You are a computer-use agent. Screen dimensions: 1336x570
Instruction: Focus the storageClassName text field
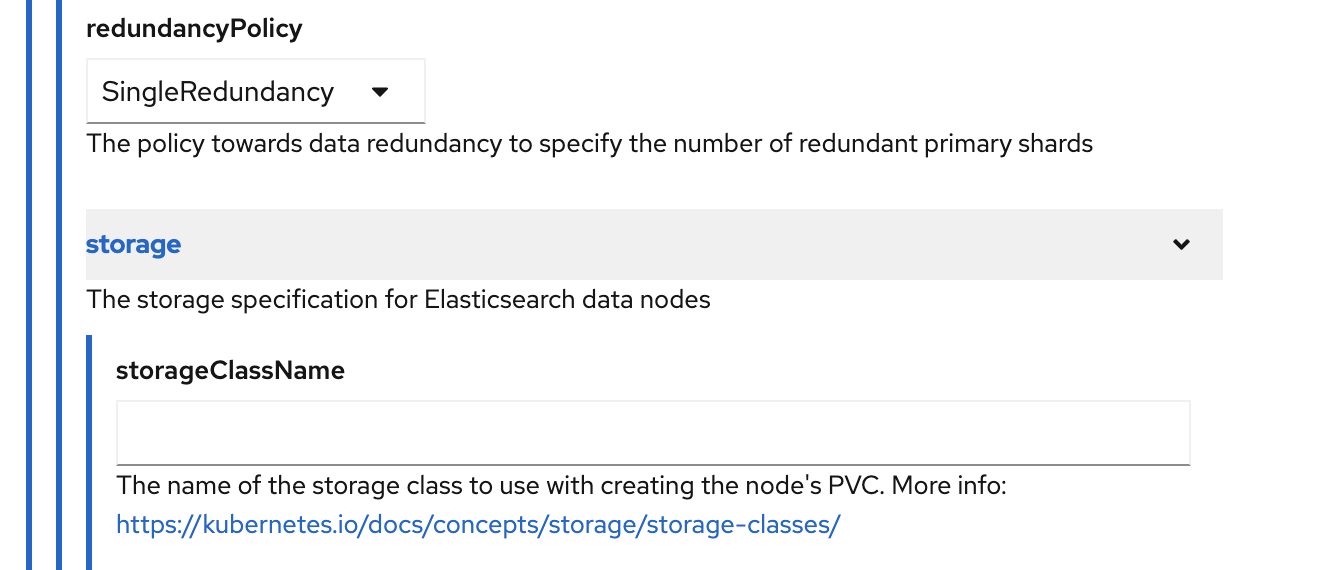click(x=652, y=432)
